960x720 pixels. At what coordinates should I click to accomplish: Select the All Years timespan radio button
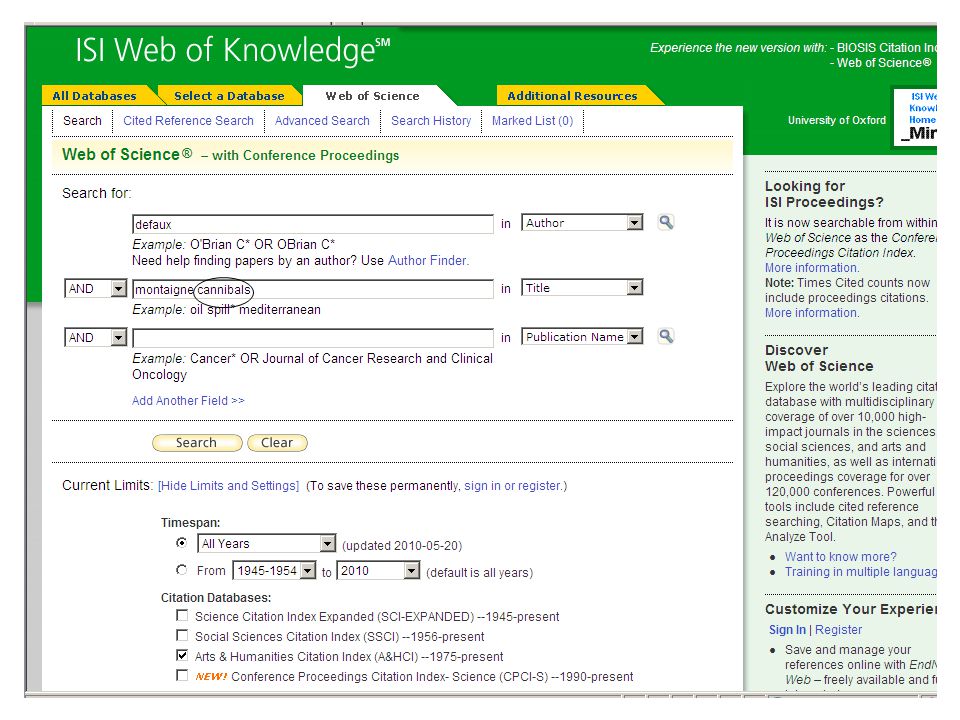182,542
